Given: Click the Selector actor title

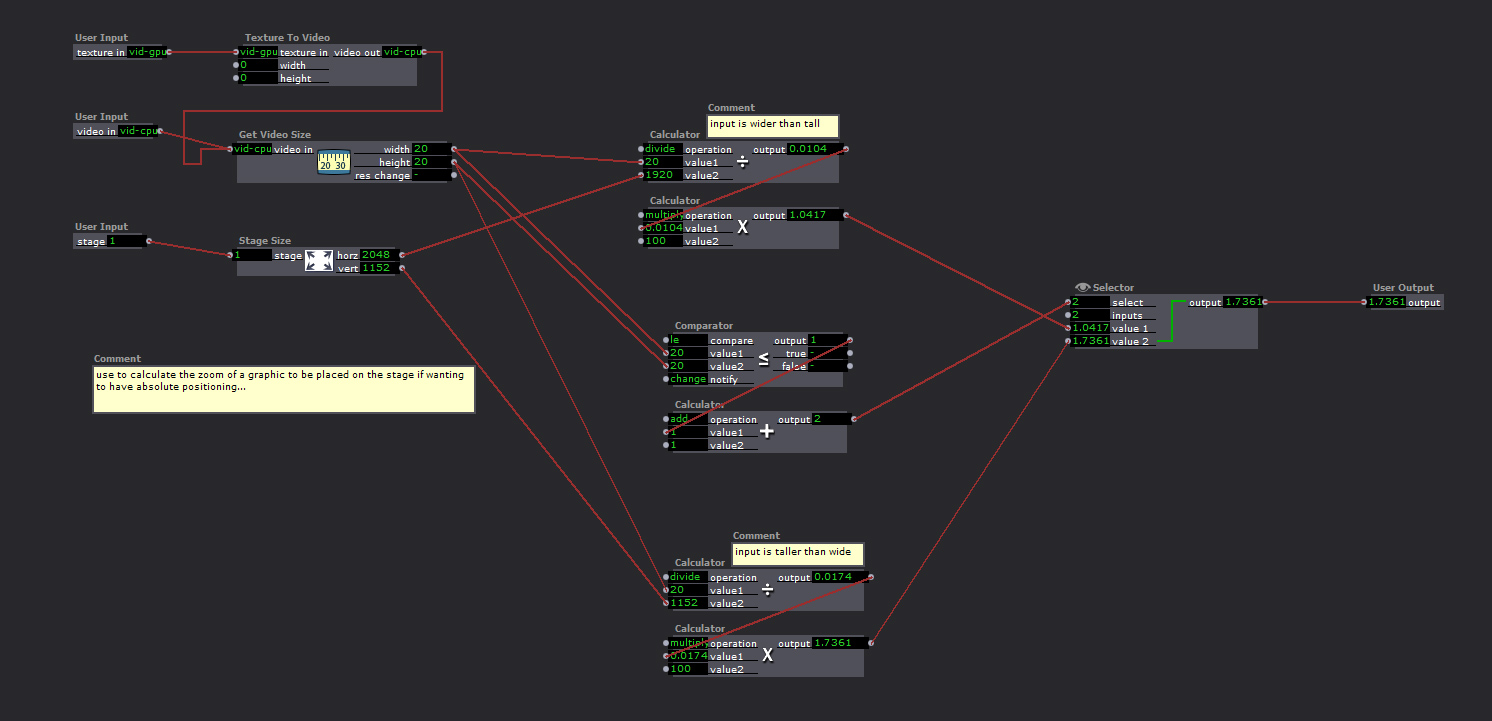Looking at the screenshot, I should point(1113,288).
